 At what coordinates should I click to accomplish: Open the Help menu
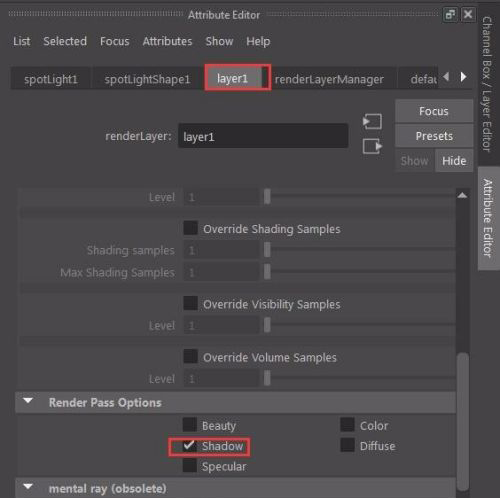[x=258, y=41]
